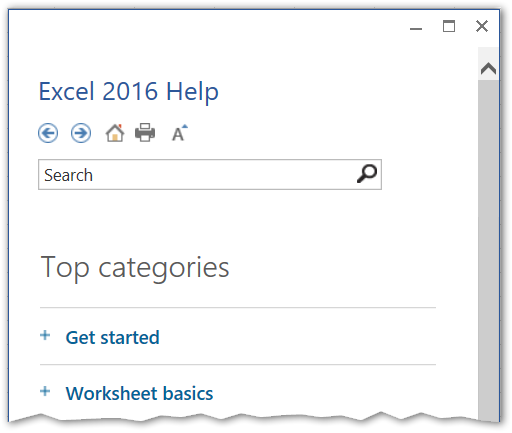The image size is (512, 433).
Task: Focus the Search input field
Action: [210, 175]
